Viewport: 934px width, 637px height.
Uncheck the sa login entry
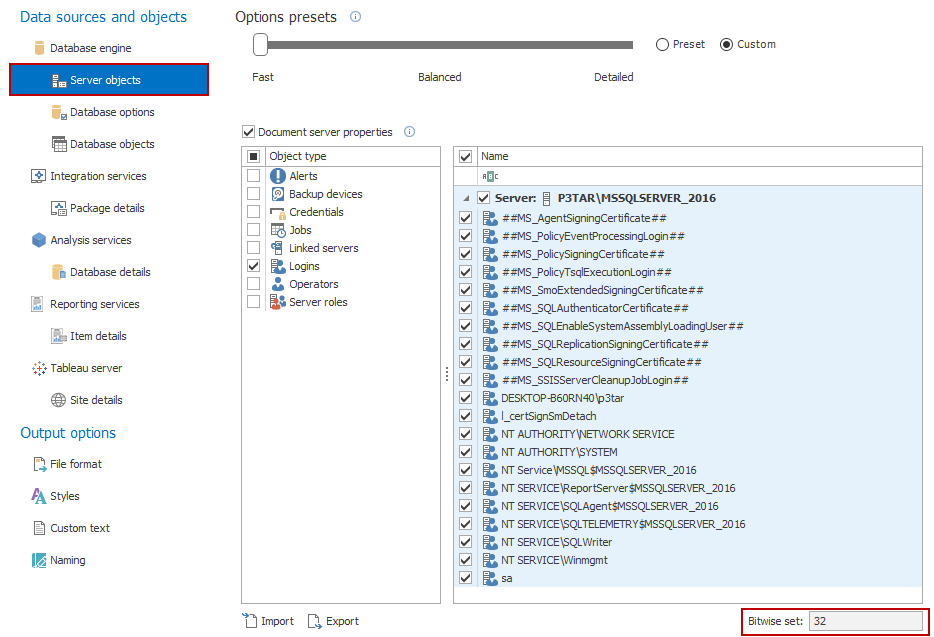click(465, 577)
